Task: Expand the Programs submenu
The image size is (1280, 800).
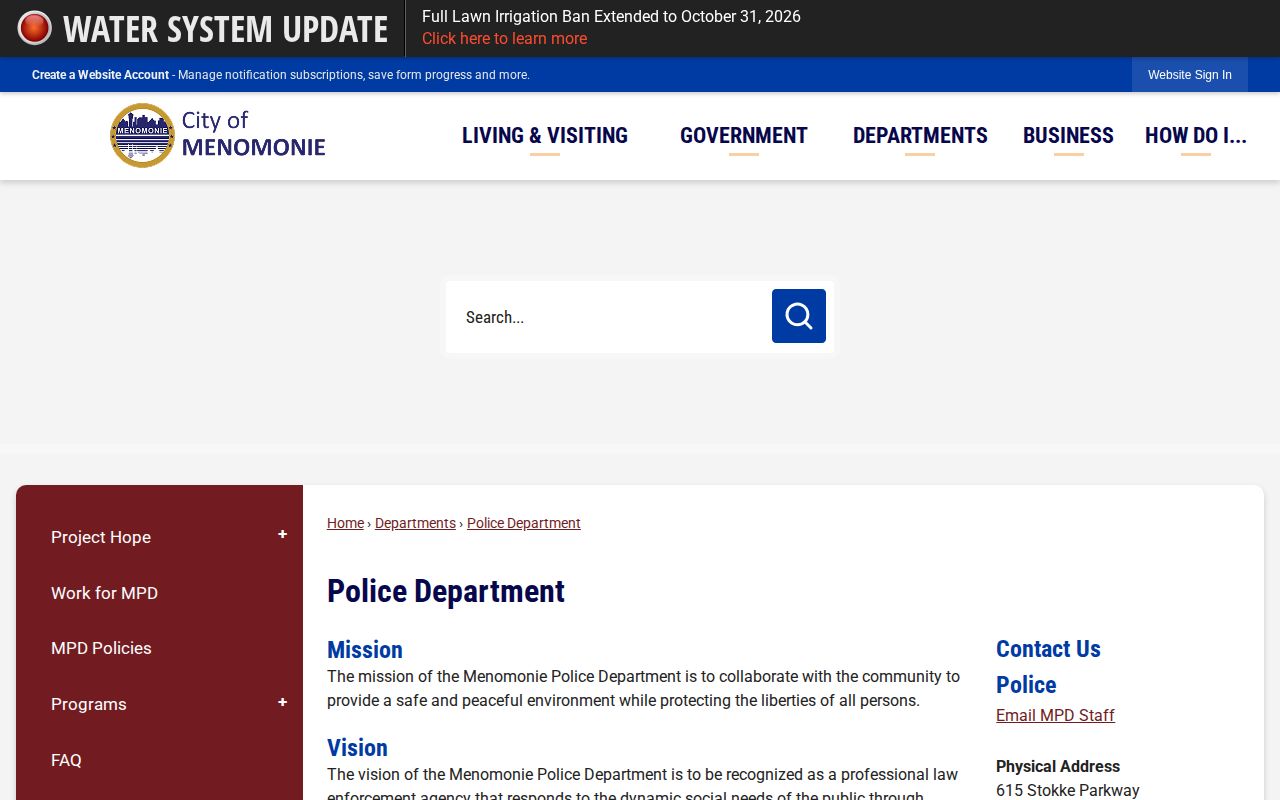Action: coord(282,703)
